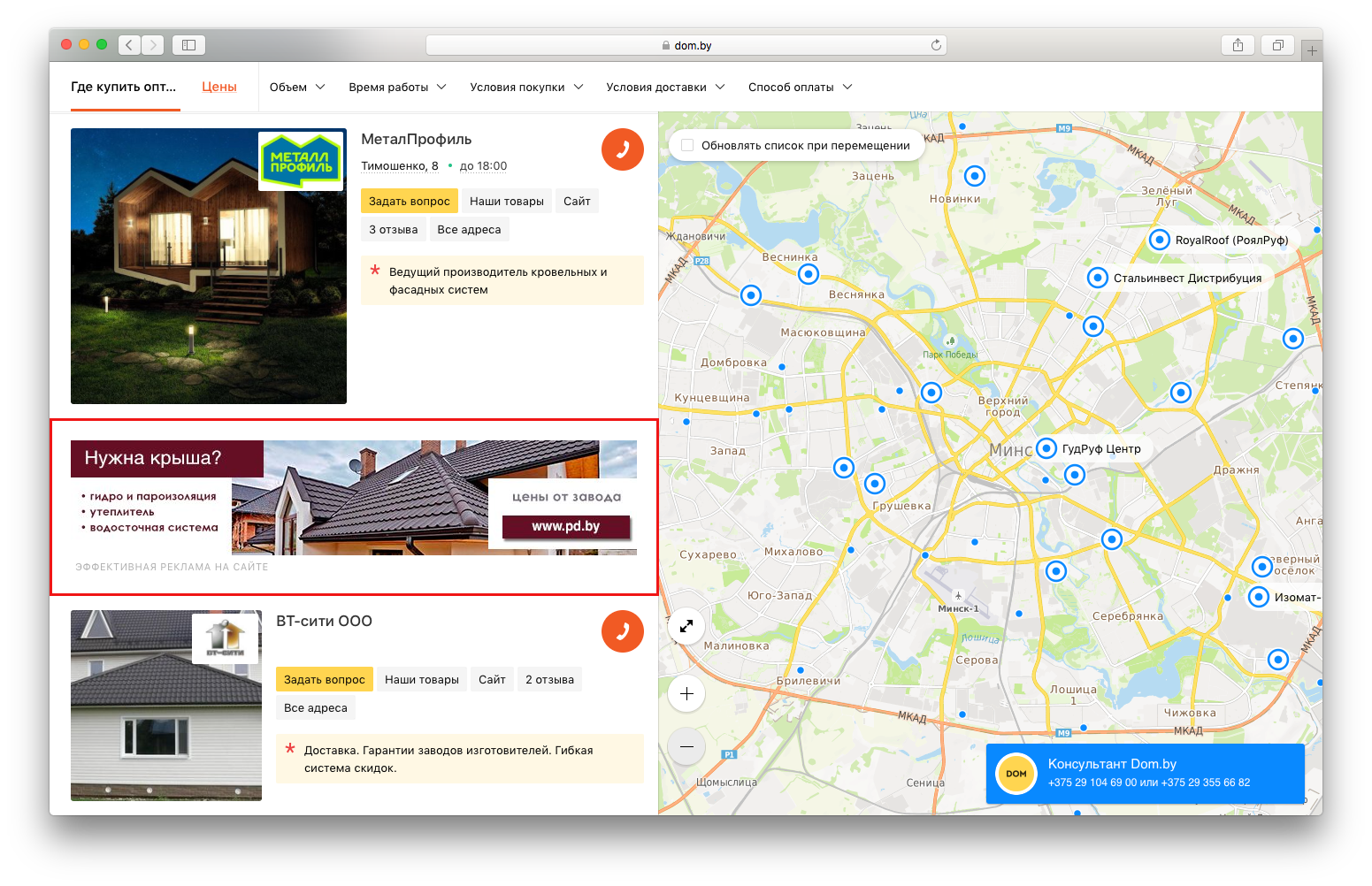Viewport: 1372px width, 886px height.
Task: Read the 3 отзыва for МеталПрофиль
Action: pos(394,230)
